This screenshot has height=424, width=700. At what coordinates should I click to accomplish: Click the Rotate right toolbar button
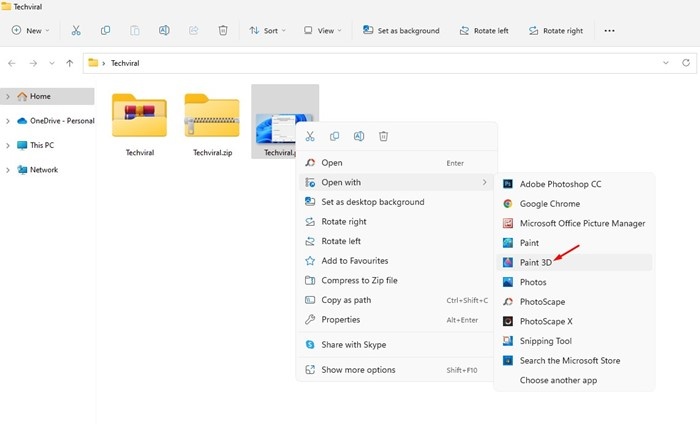coord(556,30)
